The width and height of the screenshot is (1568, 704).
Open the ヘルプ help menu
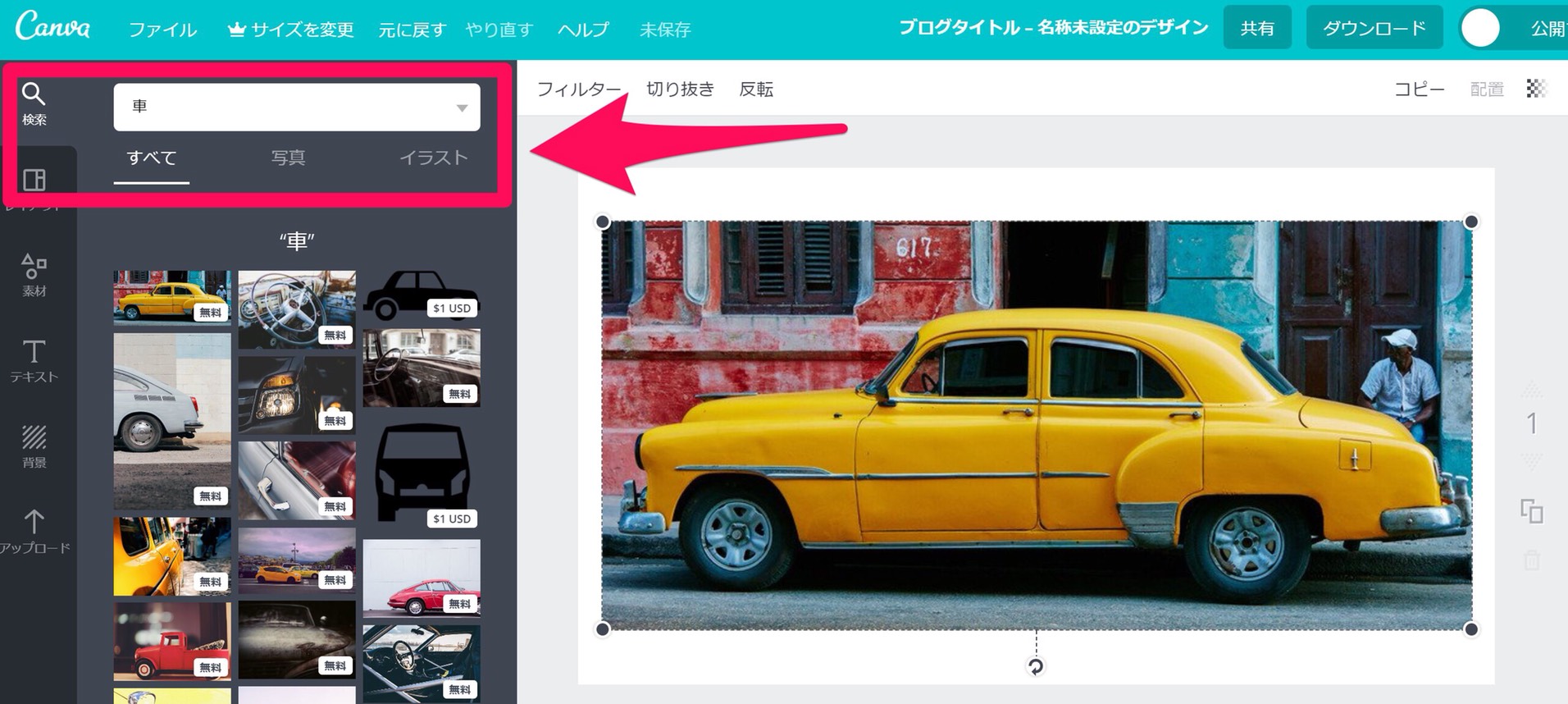coord(583,30)
